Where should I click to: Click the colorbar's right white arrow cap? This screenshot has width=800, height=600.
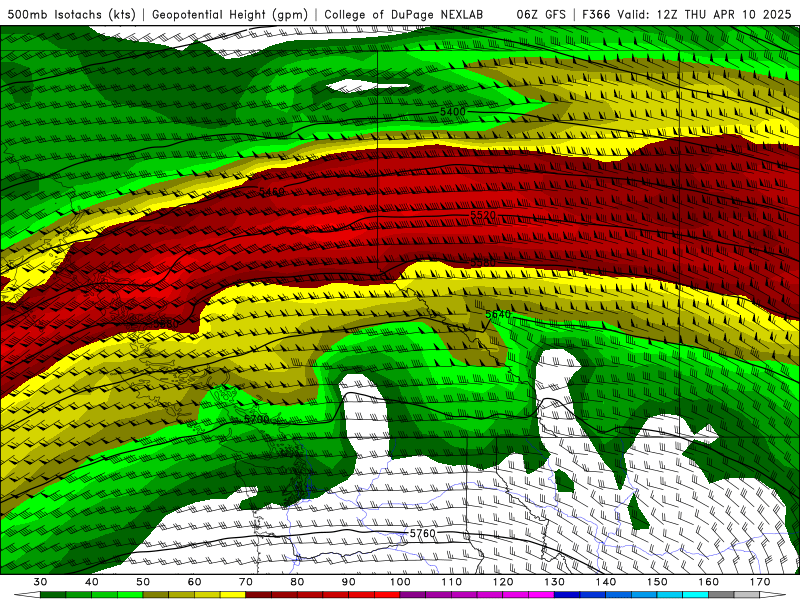click(x=772, y=595)
